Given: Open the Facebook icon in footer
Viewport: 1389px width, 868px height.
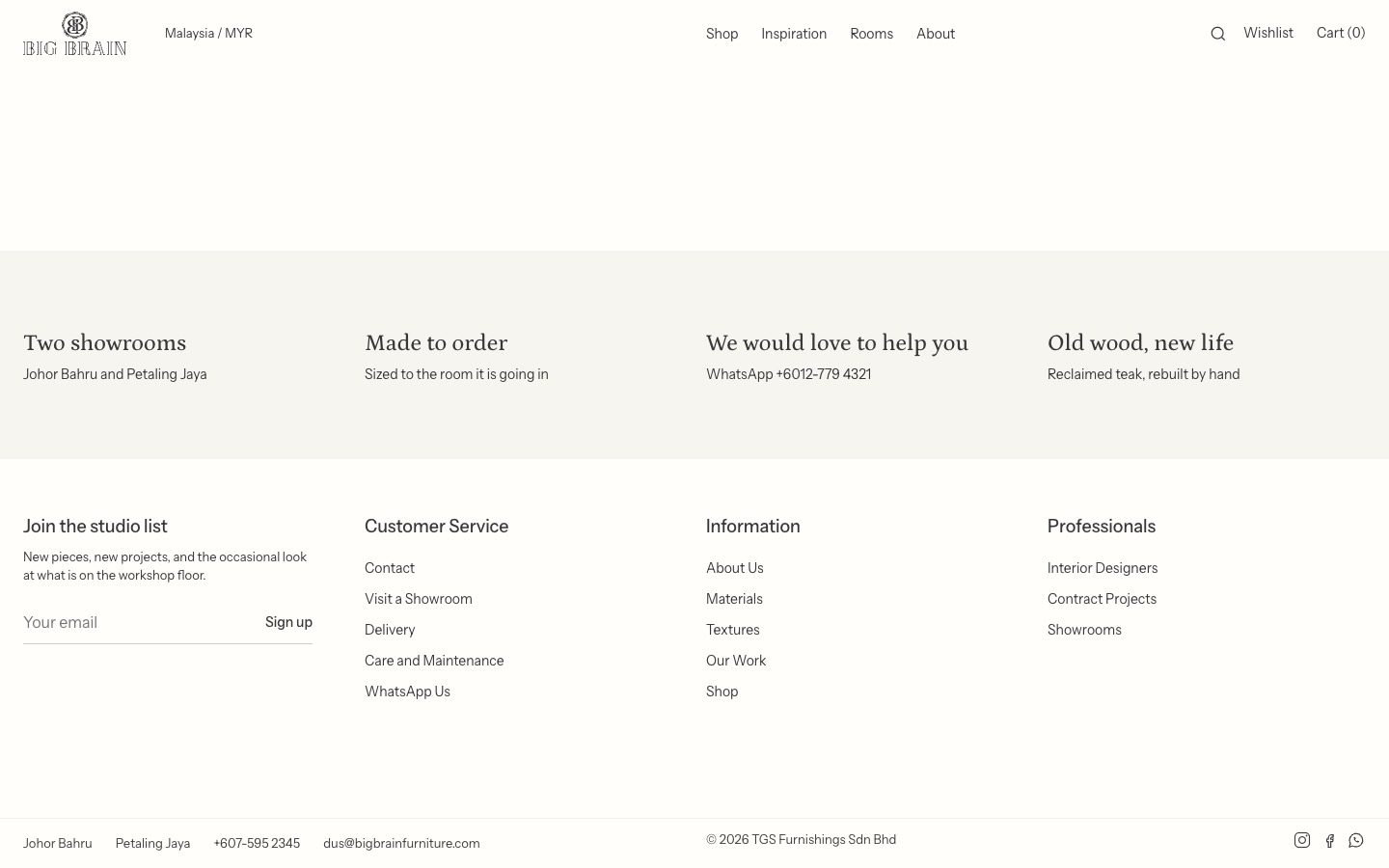Looking at the screenshot, I should click(1329, 841).
